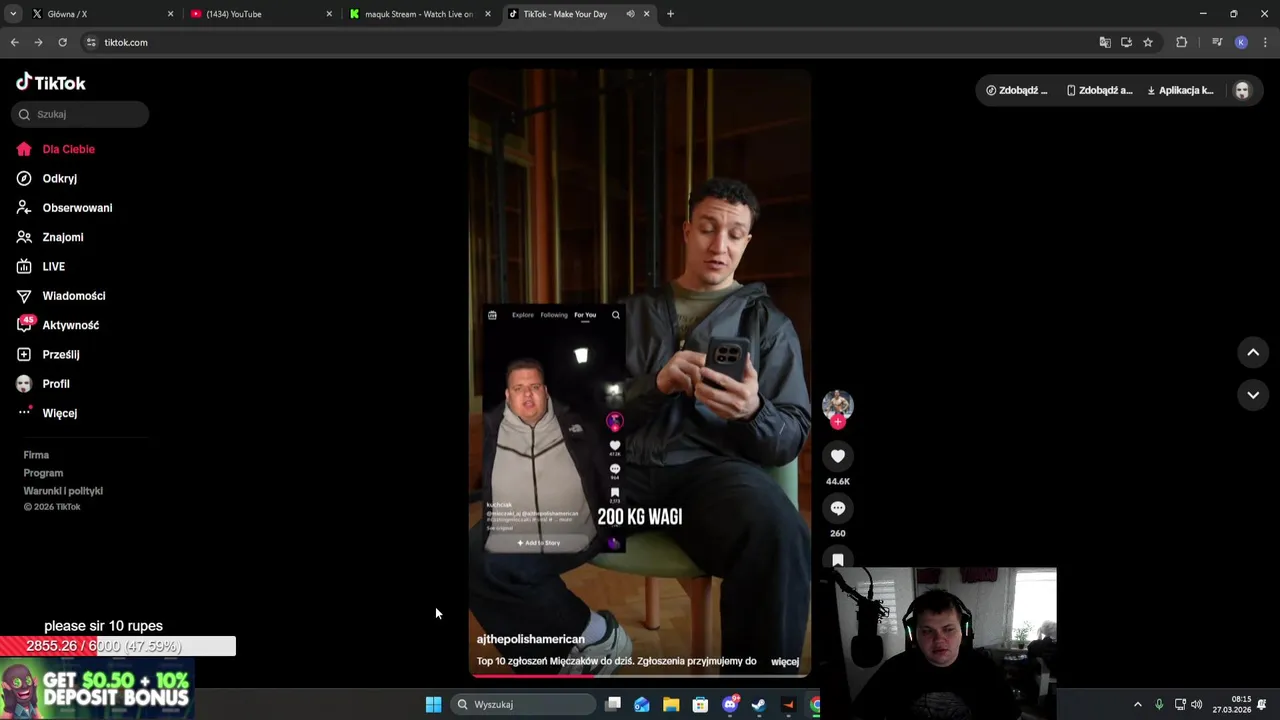Translate this page icon
Screen dimensions: 1280x720
(x=1105, y=42)
